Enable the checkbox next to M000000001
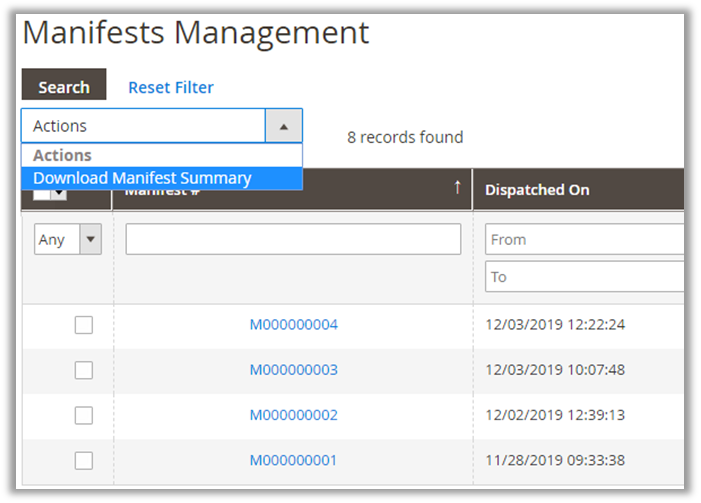701x503 pixels. click(84, 460)
